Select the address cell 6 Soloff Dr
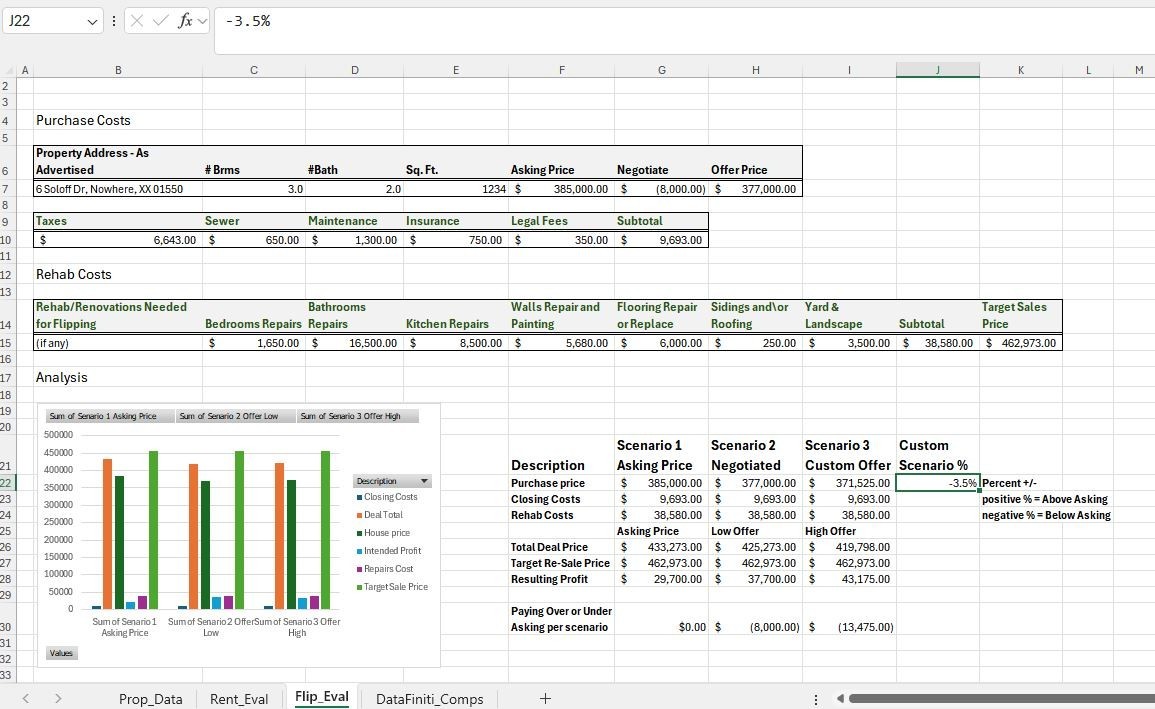 [118, 188]
